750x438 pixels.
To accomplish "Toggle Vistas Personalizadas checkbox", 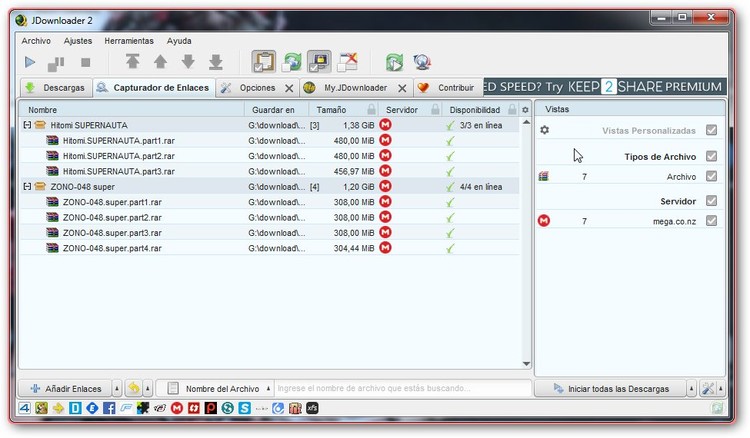I will coord(711,130).
